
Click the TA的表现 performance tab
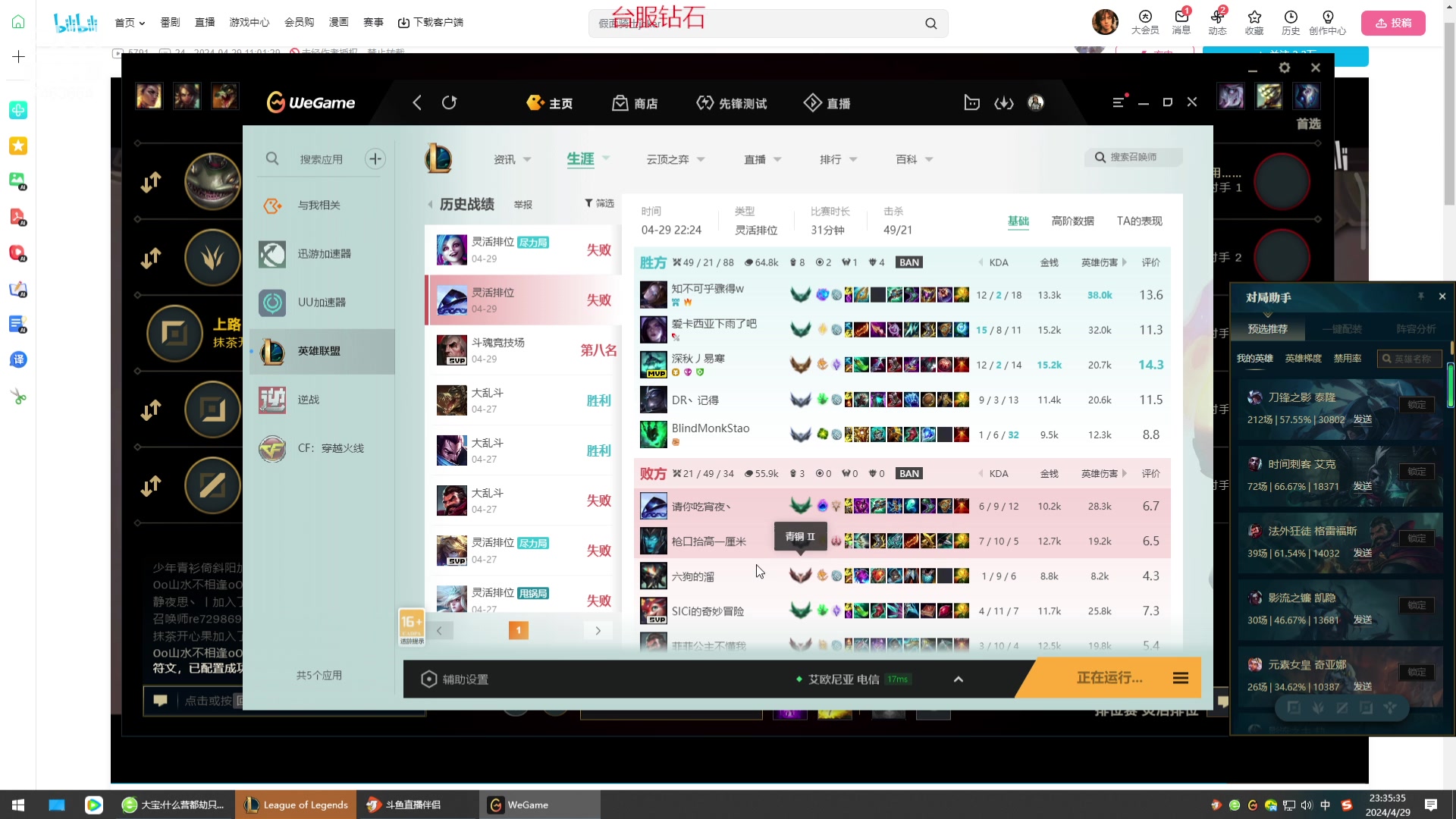coord(1140,220)
